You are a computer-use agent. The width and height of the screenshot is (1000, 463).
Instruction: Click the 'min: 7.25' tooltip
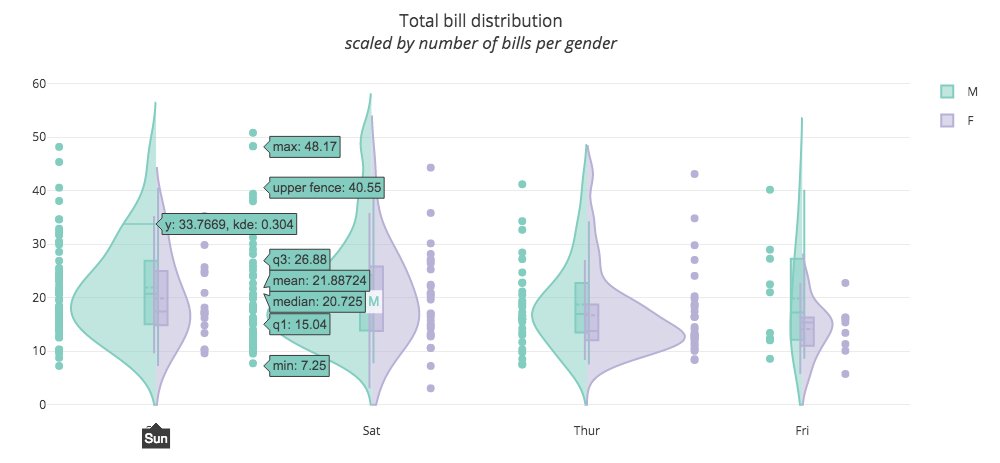(x=300, y=366)
